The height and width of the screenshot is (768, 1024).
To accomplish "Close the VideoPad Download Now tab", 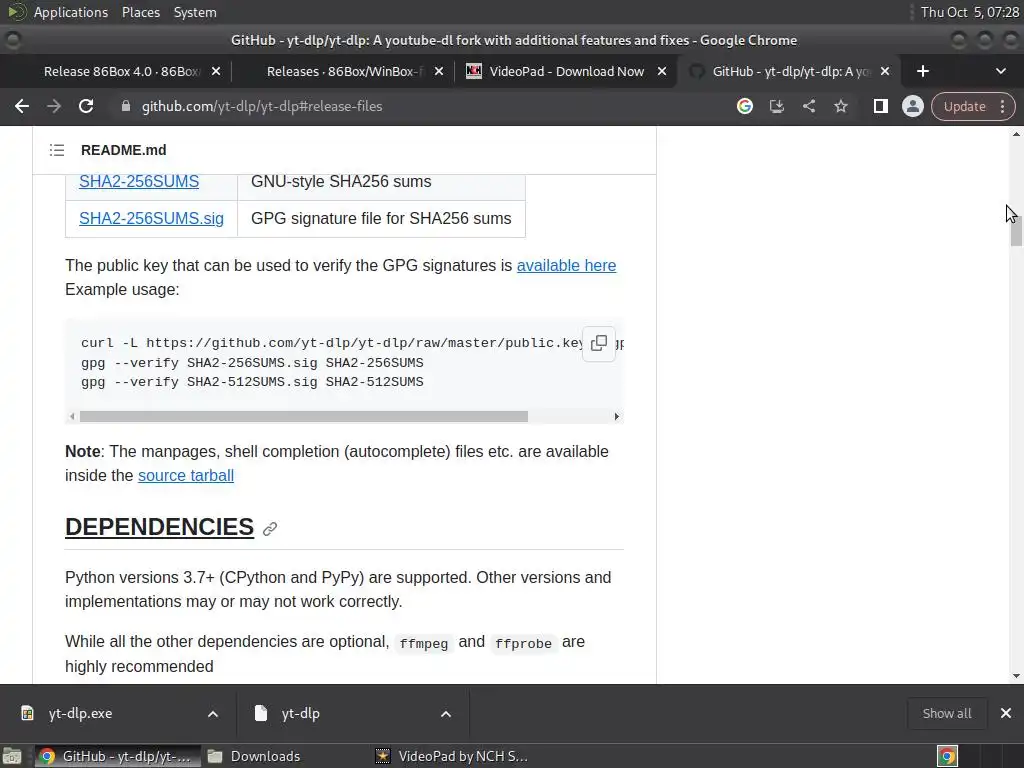I will pos(662,71).
